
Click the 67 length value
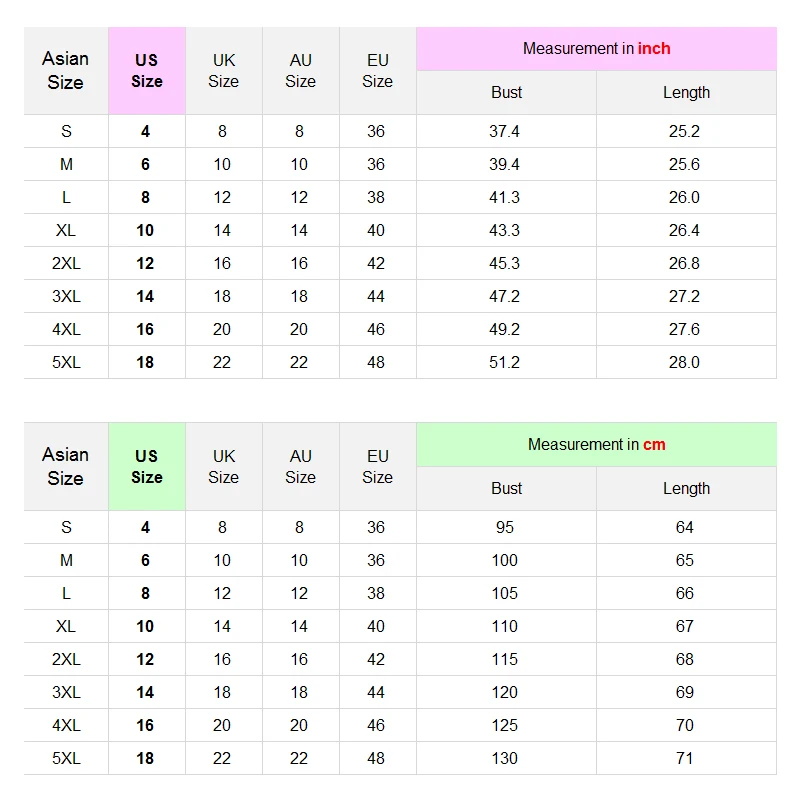(685, 626)
